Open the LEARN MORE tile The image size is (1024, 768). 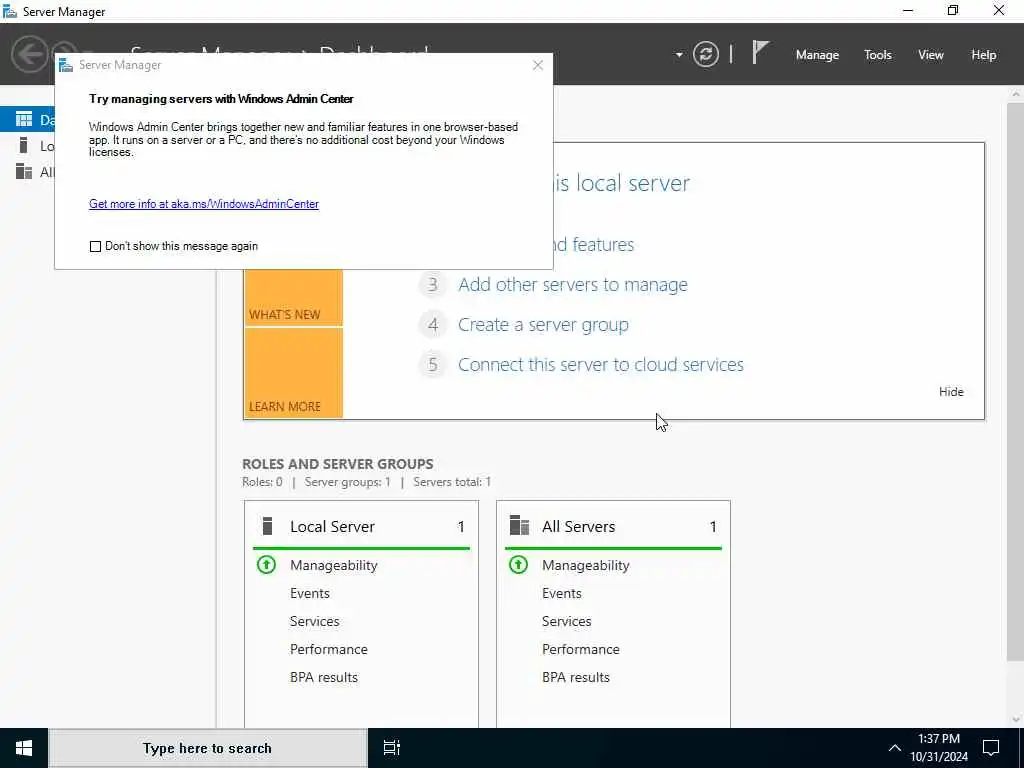[293, 373]
